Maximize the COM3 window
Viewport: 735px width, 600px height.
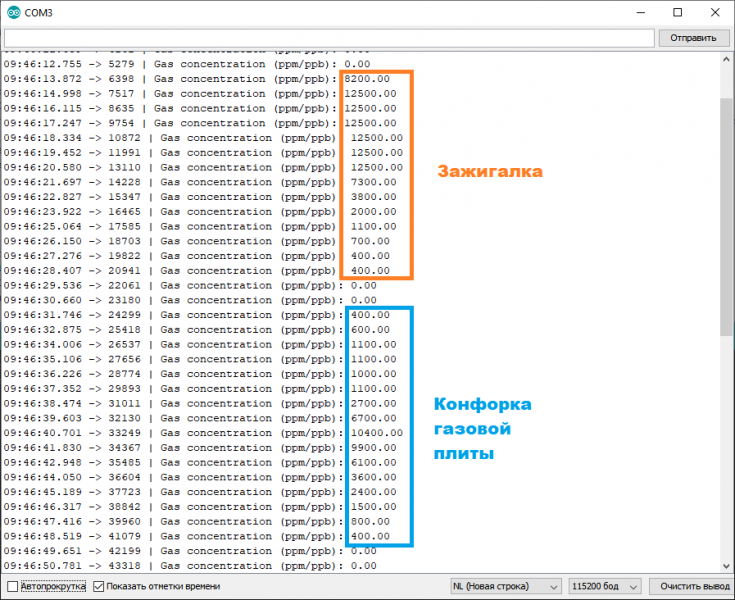[x=677, y=12]
